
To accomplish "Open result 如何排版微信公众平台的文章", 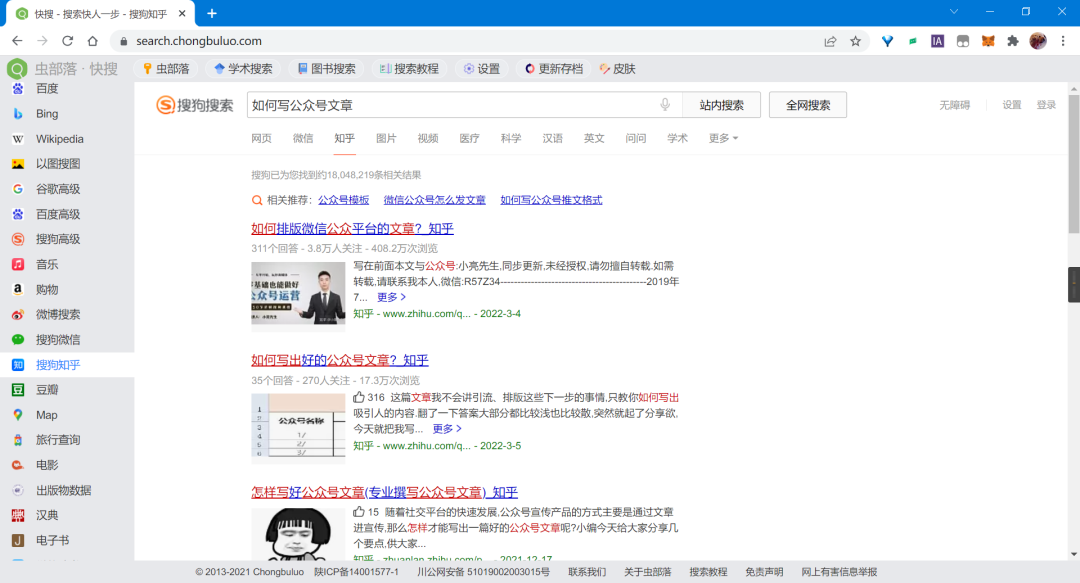I will [352, 229].
